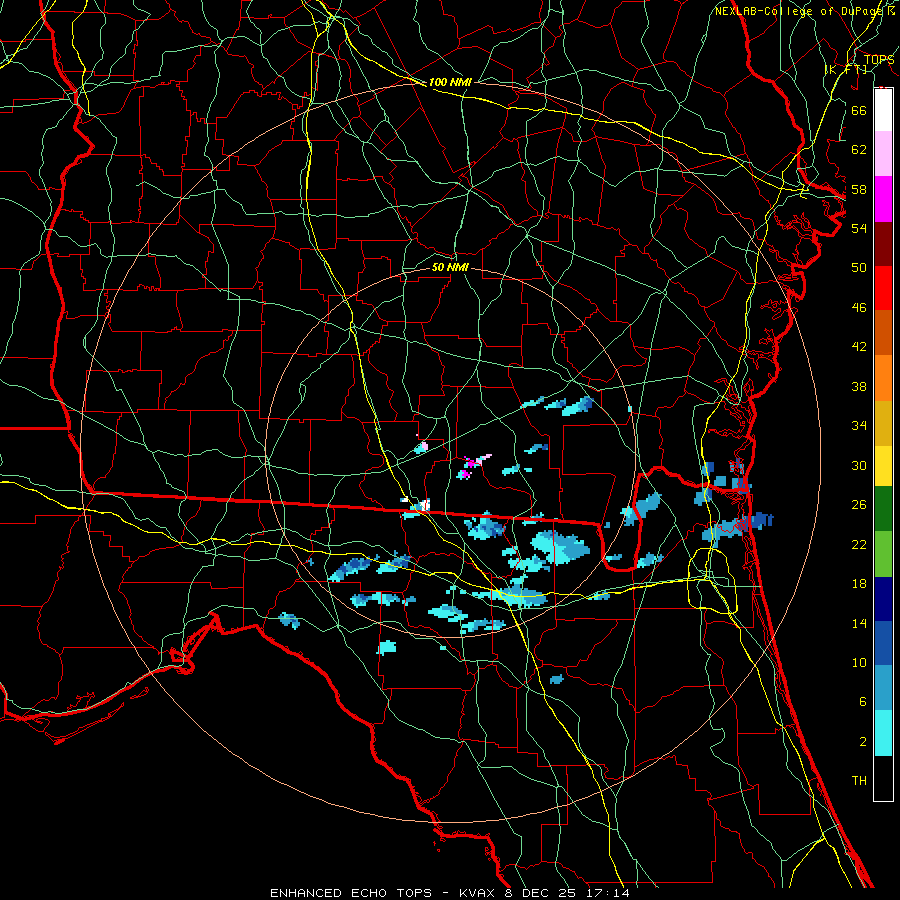Click "ENHANCED ECHO TOPS" in the bottom caption
Image resolution: width=900 pixels, height=900 pixels.
[351, 893]
